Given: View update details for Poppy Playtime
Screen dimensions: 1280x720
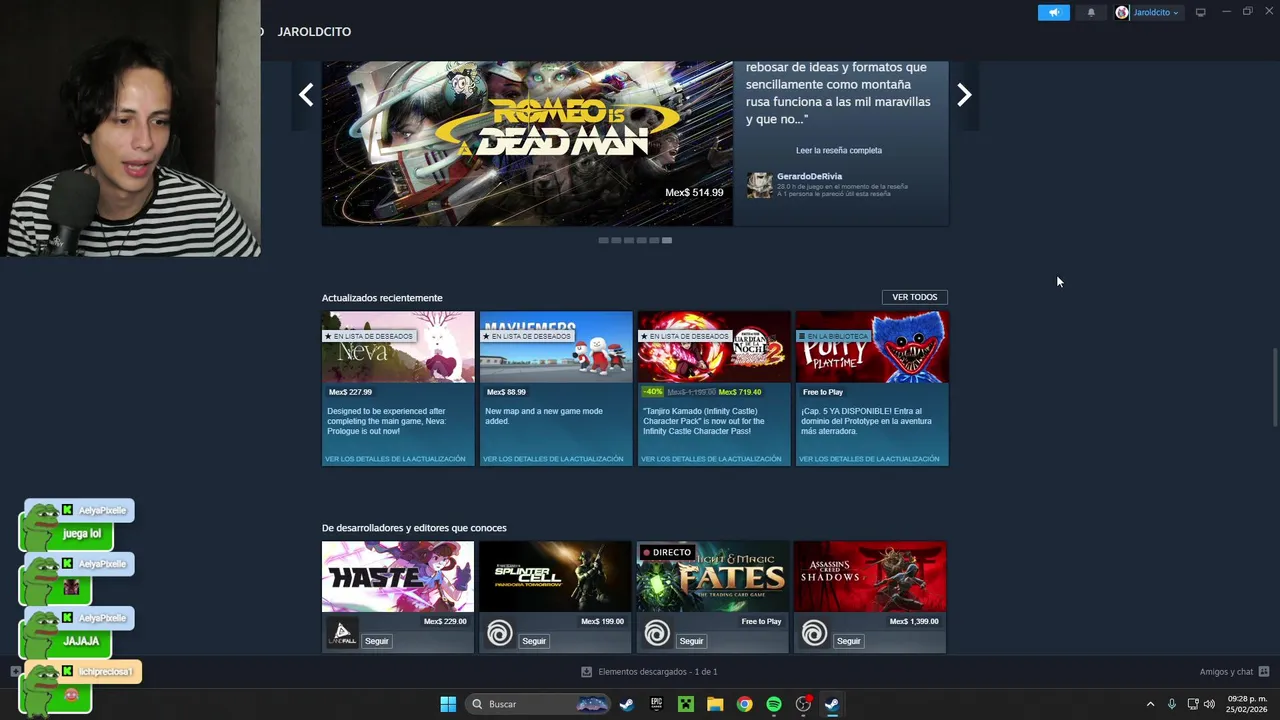Looking at the screenshot, I should click(869, 459).
